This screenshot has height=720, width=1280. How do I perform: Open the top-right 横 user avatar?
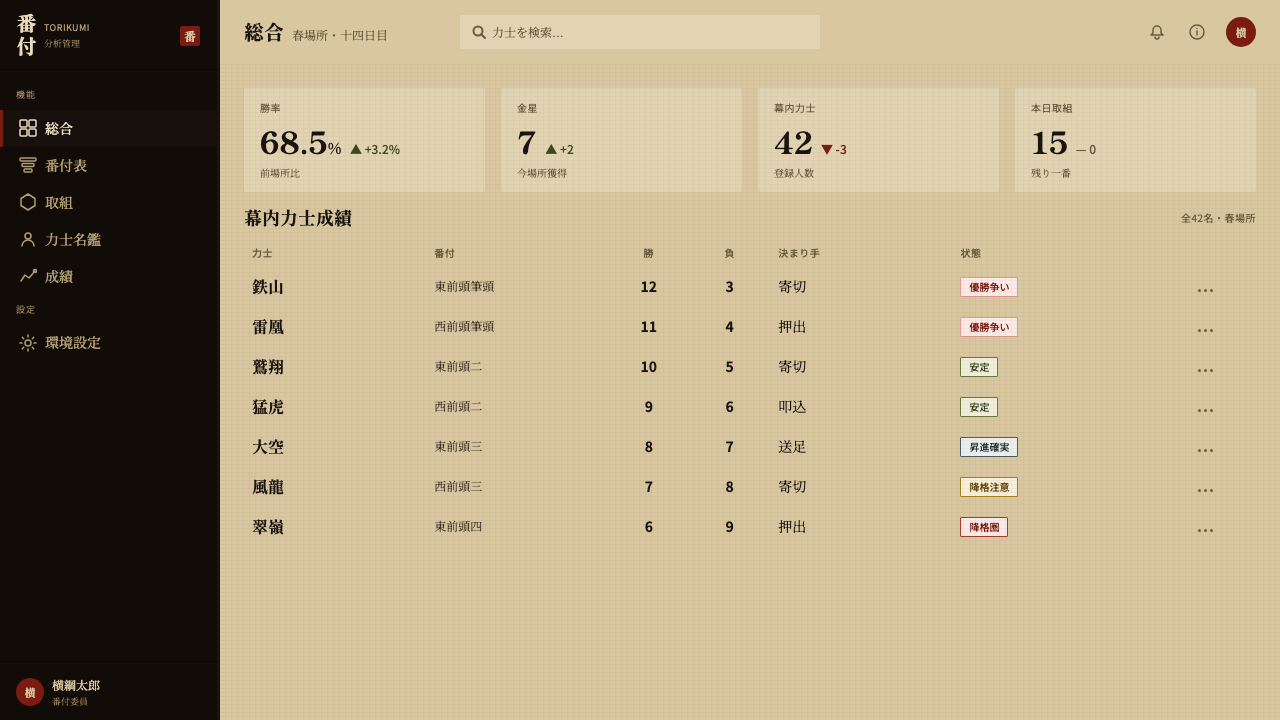pos(1241,32)
